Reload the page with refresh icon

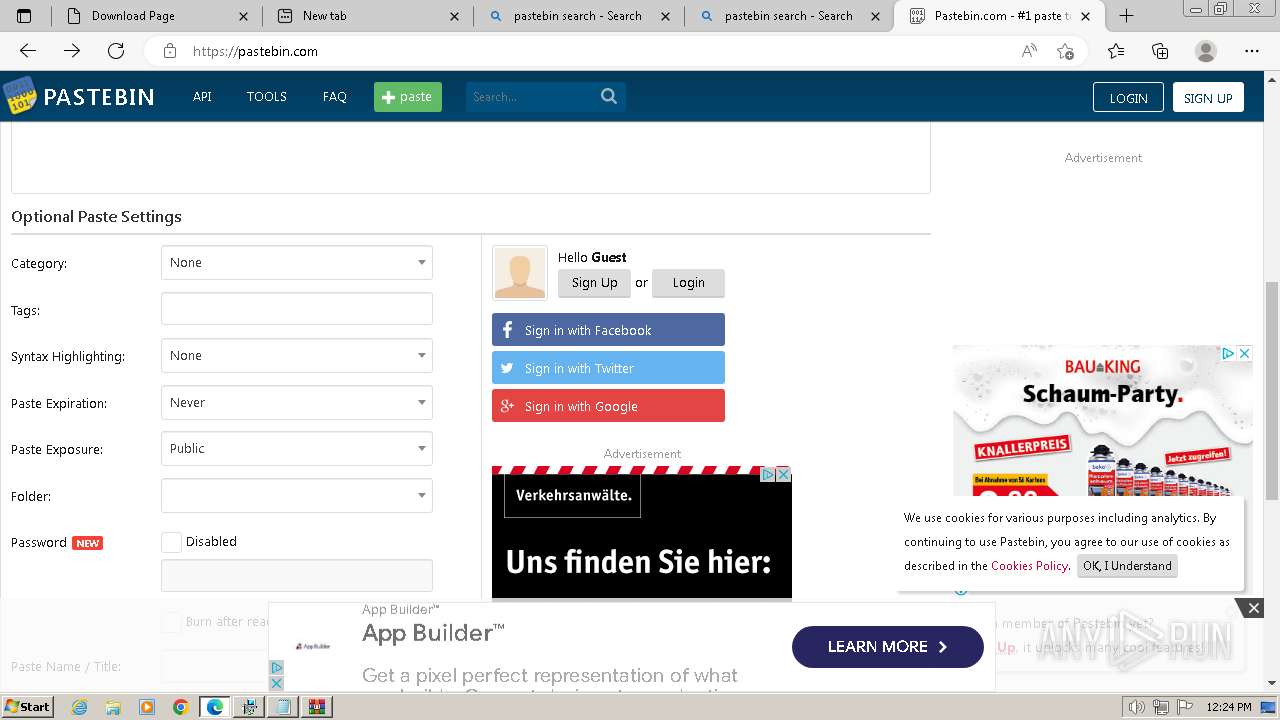coord(116,51)
